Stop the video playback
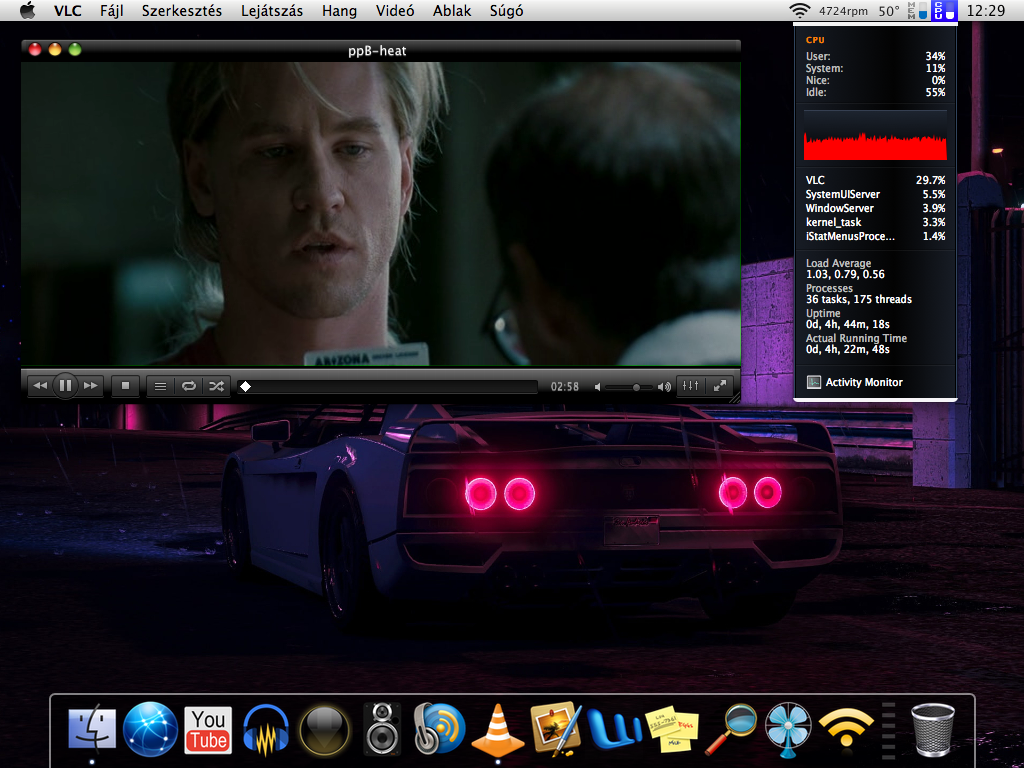1024x768 pixels. [125, 386]
